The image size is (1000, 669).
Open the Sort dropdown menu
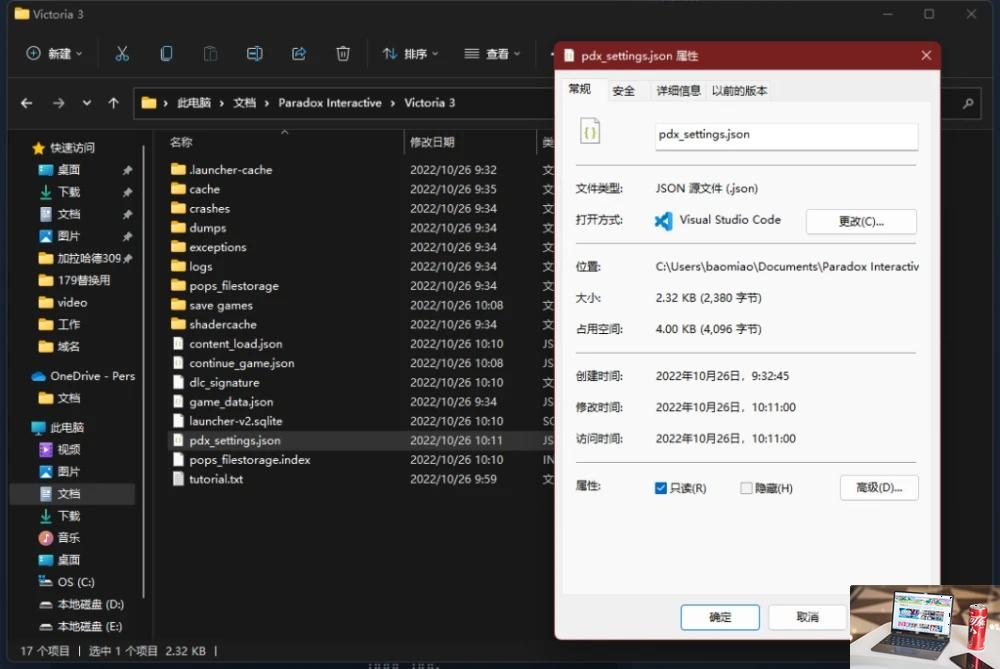pos(410,54)
